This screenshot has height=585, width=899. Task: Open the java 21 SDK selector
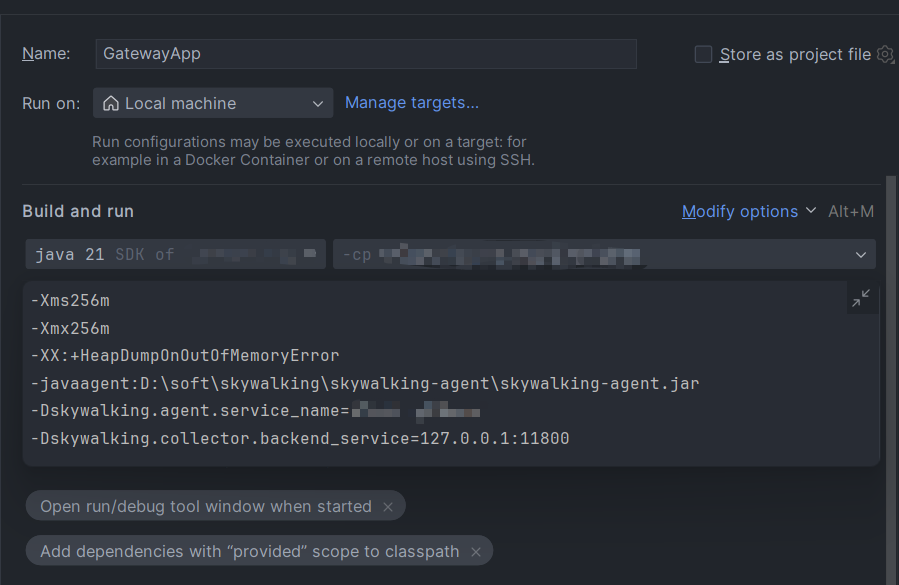[176, 255]
